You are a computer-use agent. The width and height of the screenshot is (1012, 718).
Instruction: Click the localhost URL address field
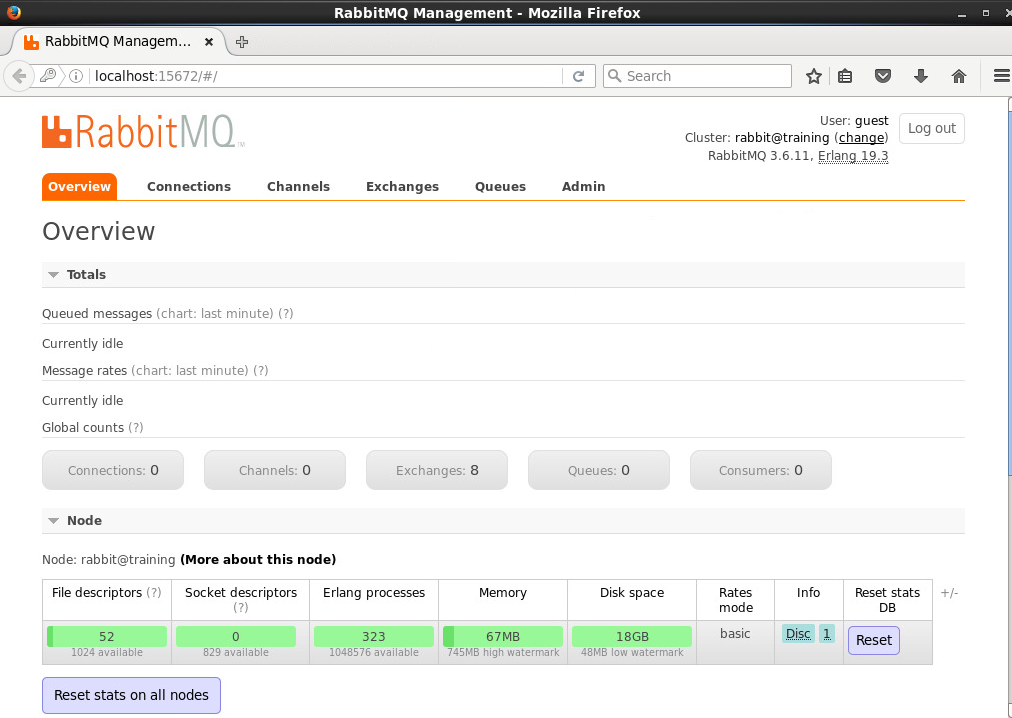tap(326, 76)
